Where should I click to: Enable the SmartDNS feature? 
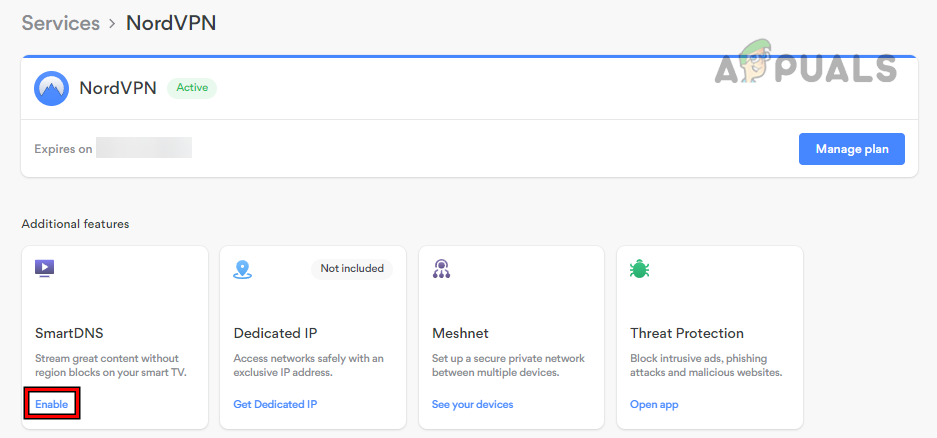pyautogui.click(x=51, y=404)
